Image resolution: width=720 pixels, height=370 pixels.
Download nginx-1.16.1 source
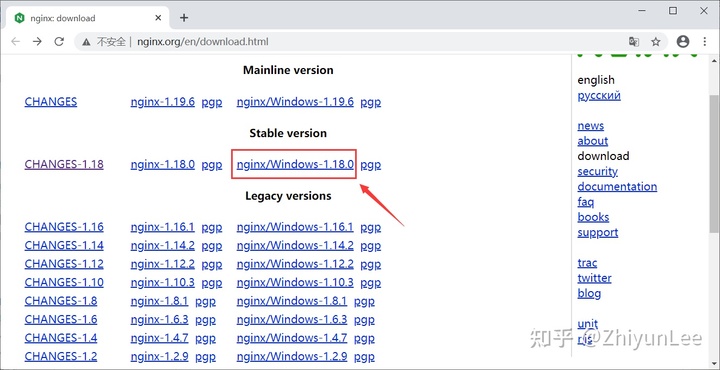point(163,227)
